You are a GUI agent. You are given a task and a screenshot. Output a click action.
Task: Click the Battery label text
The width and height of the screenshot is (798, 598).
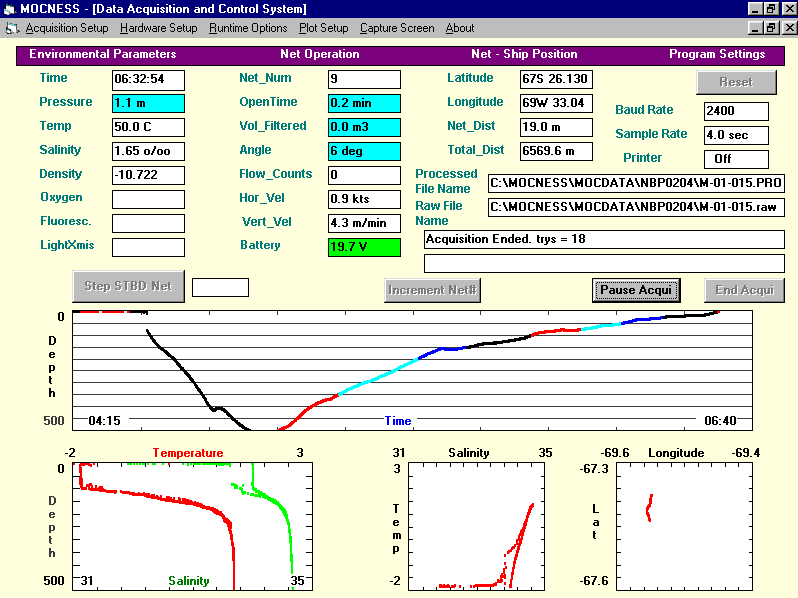pos(260,245)
